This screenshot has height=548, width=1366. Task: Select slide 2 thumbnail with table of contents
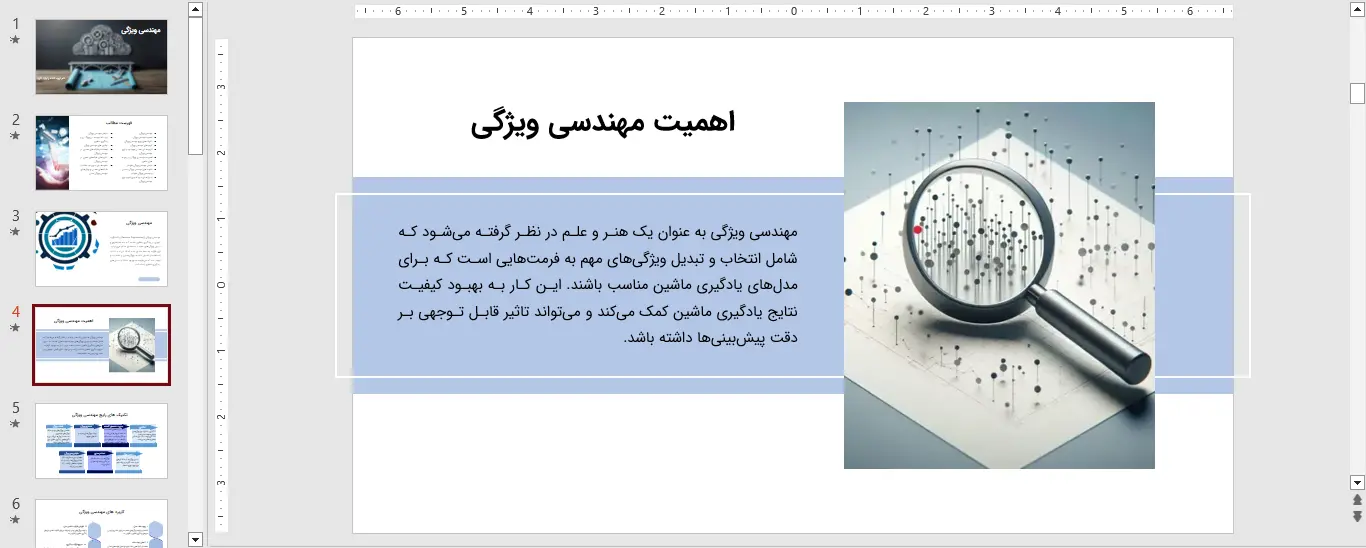[x=101, y=153]
